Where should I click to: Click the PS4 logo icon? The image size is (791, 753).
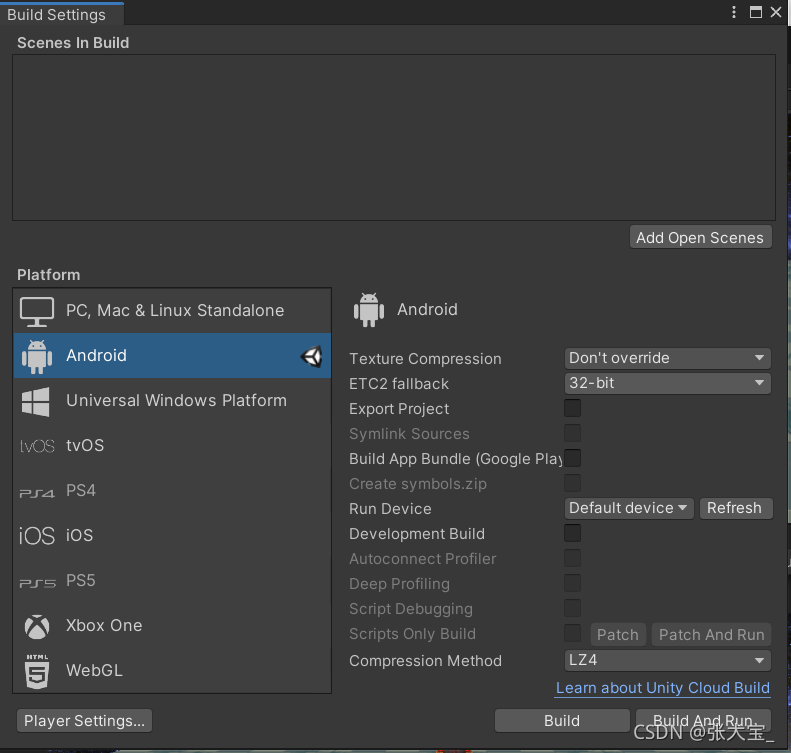click(x=37, y=493)
